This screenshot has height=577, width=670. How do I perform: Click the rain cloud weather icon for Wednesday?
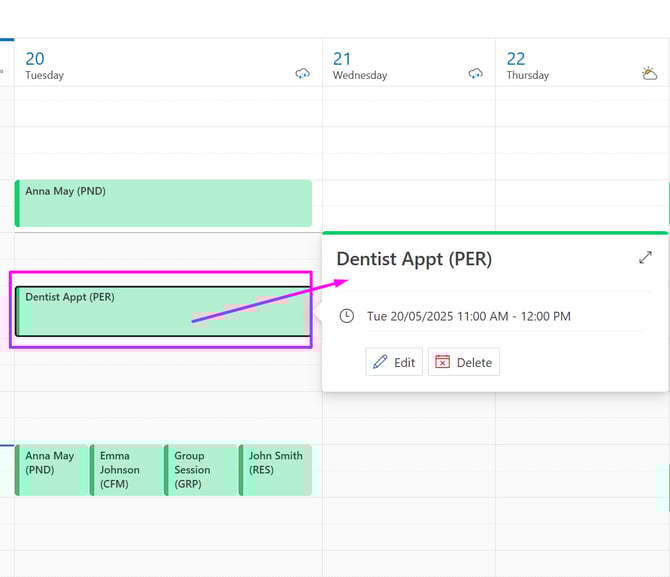(x=476, y=74)
